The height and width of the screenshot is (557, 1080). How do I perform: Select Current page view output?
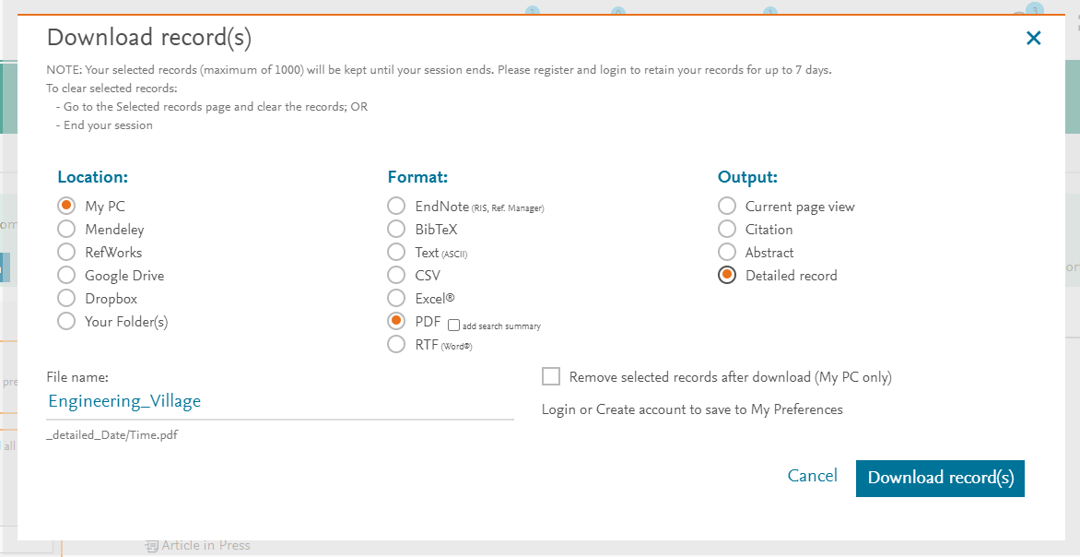click(727, 206)
